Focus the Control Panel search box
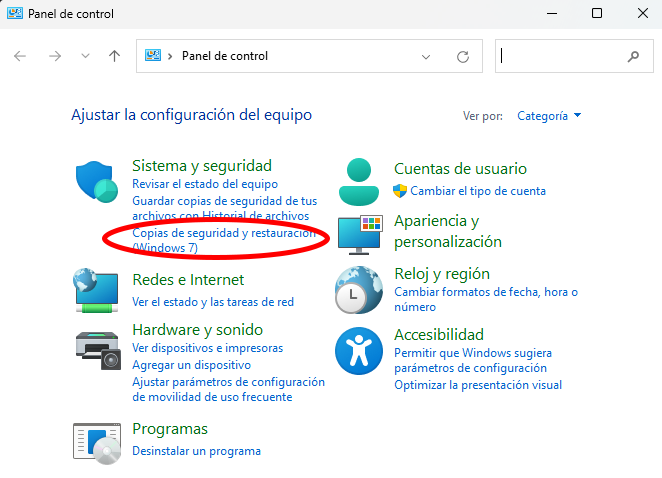 [574, 56]
